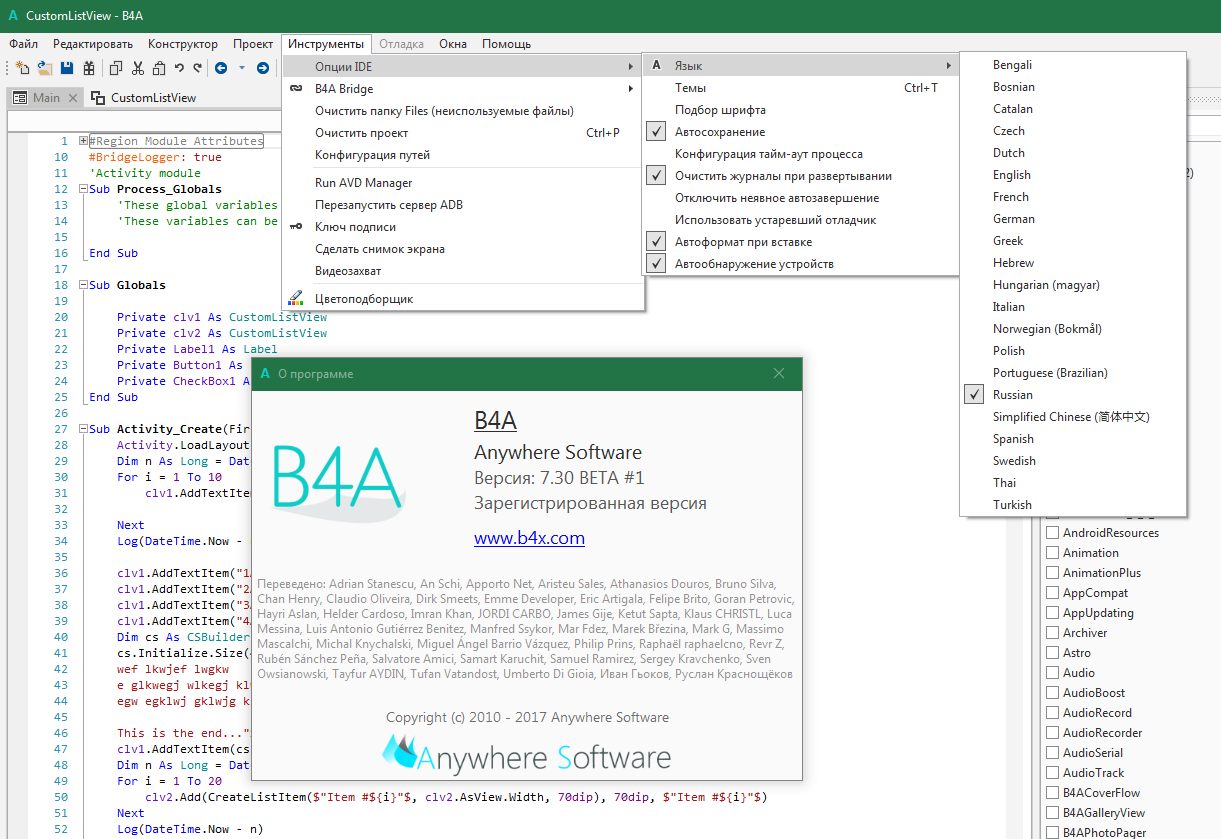Open the Проект menu
Image resolution: width=1221 pixels, height=839 pixels.
pyautogui.click(x=253, y=44)
